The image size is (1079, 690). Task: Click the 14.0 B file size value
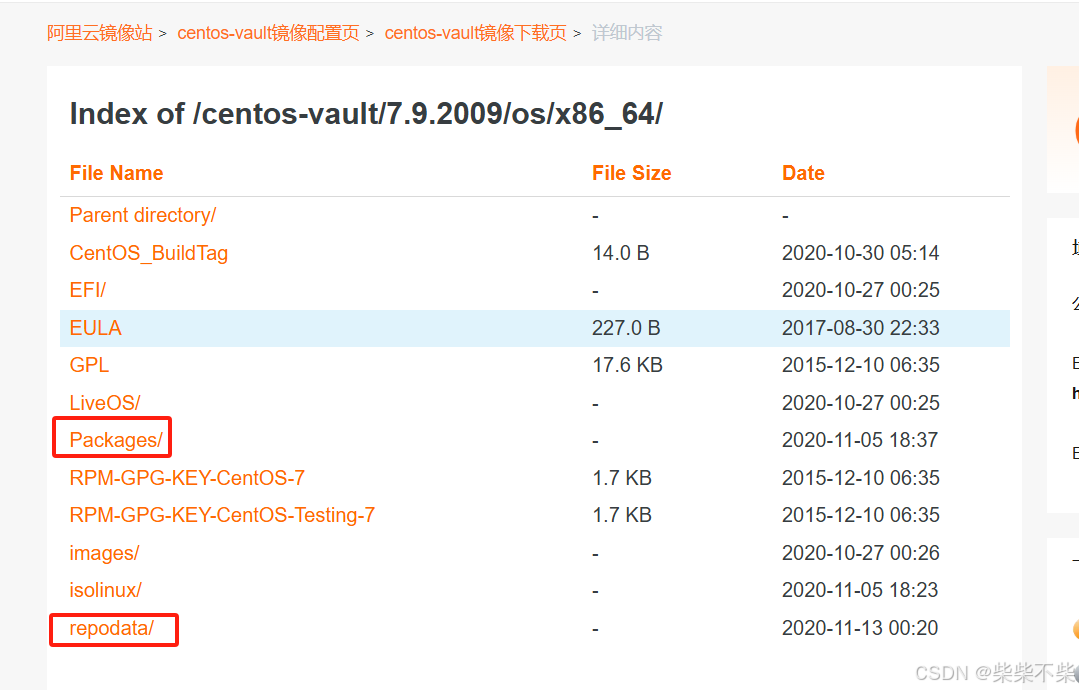pos(621,253)
